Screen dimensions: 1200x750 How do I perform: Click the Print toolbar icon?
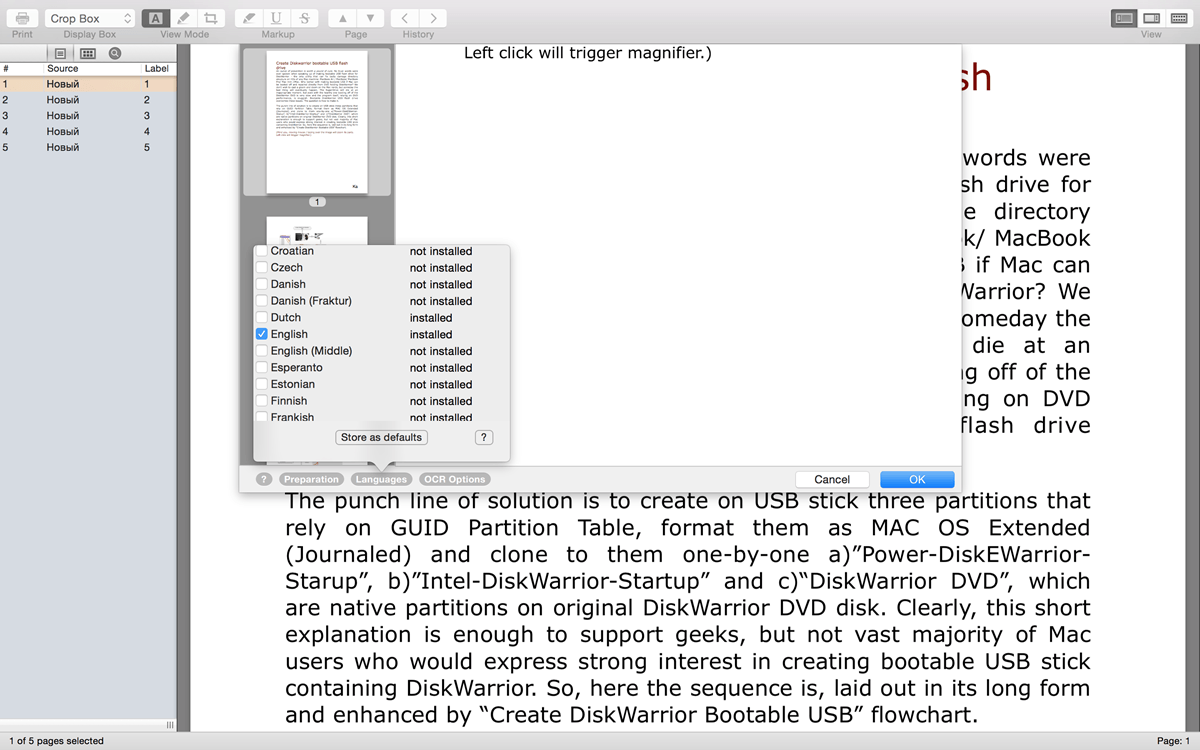[x=22, y=18]
